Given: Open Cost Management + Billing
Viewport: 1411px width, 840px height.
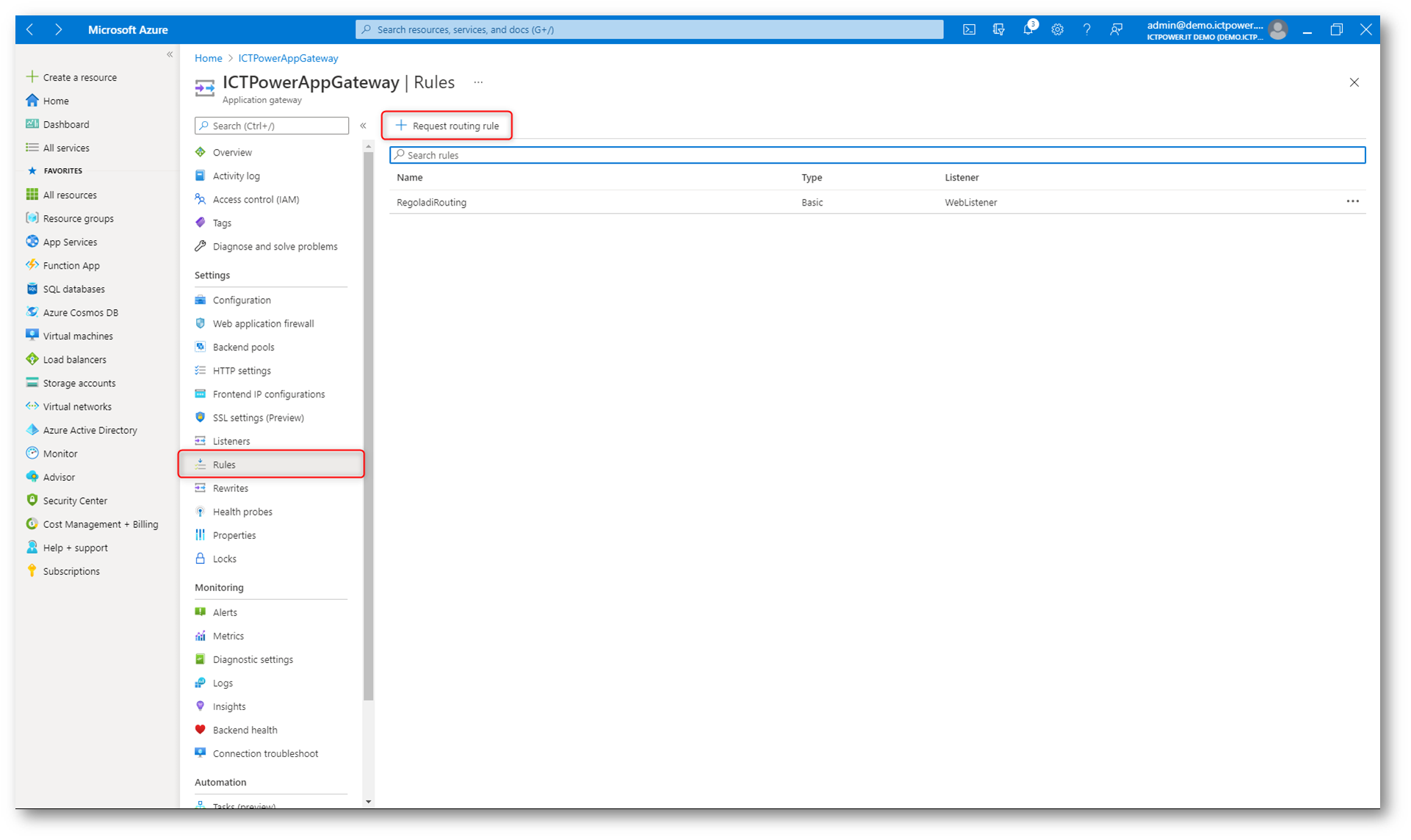Looking at the screenshot, I should point(92,524).
